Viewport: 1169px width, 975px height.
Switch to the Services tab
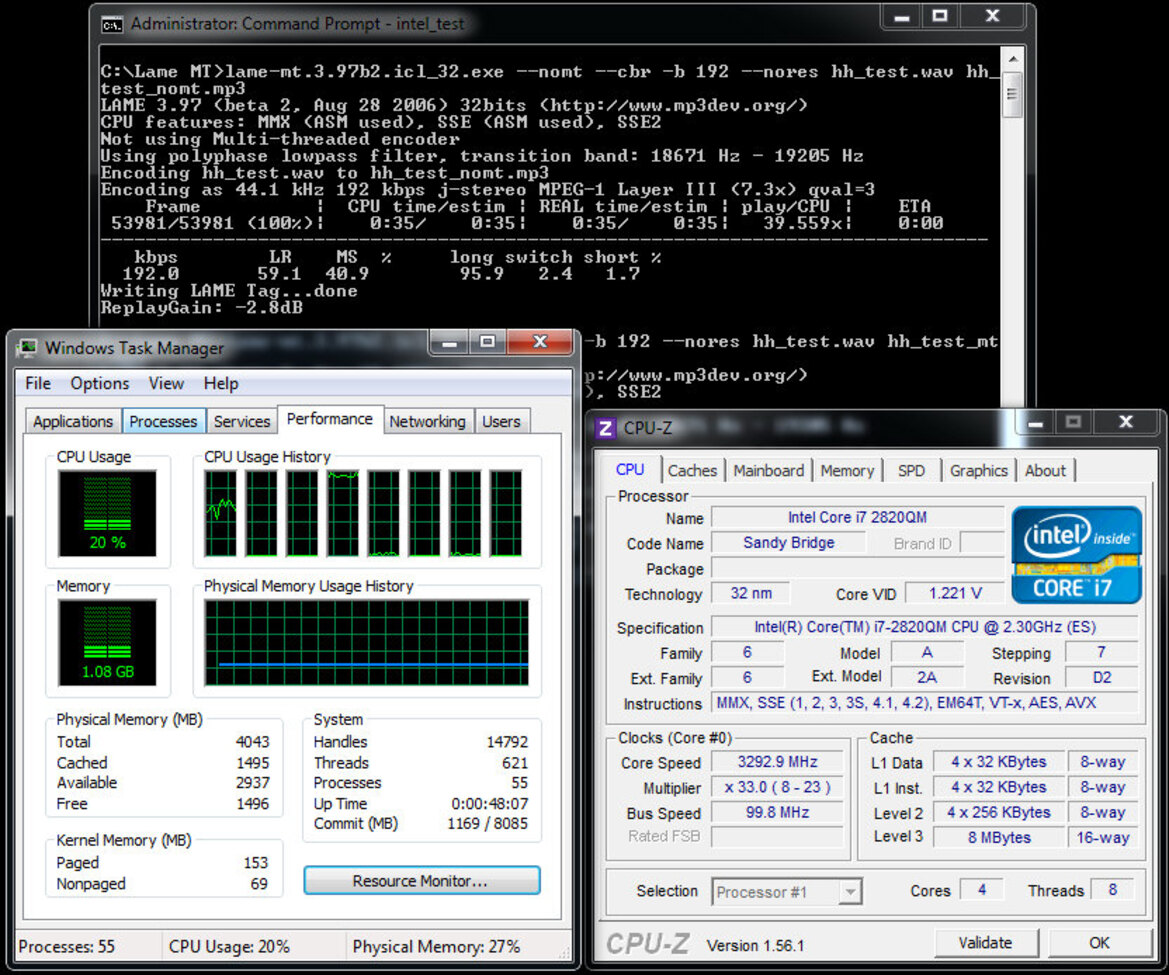242,421
